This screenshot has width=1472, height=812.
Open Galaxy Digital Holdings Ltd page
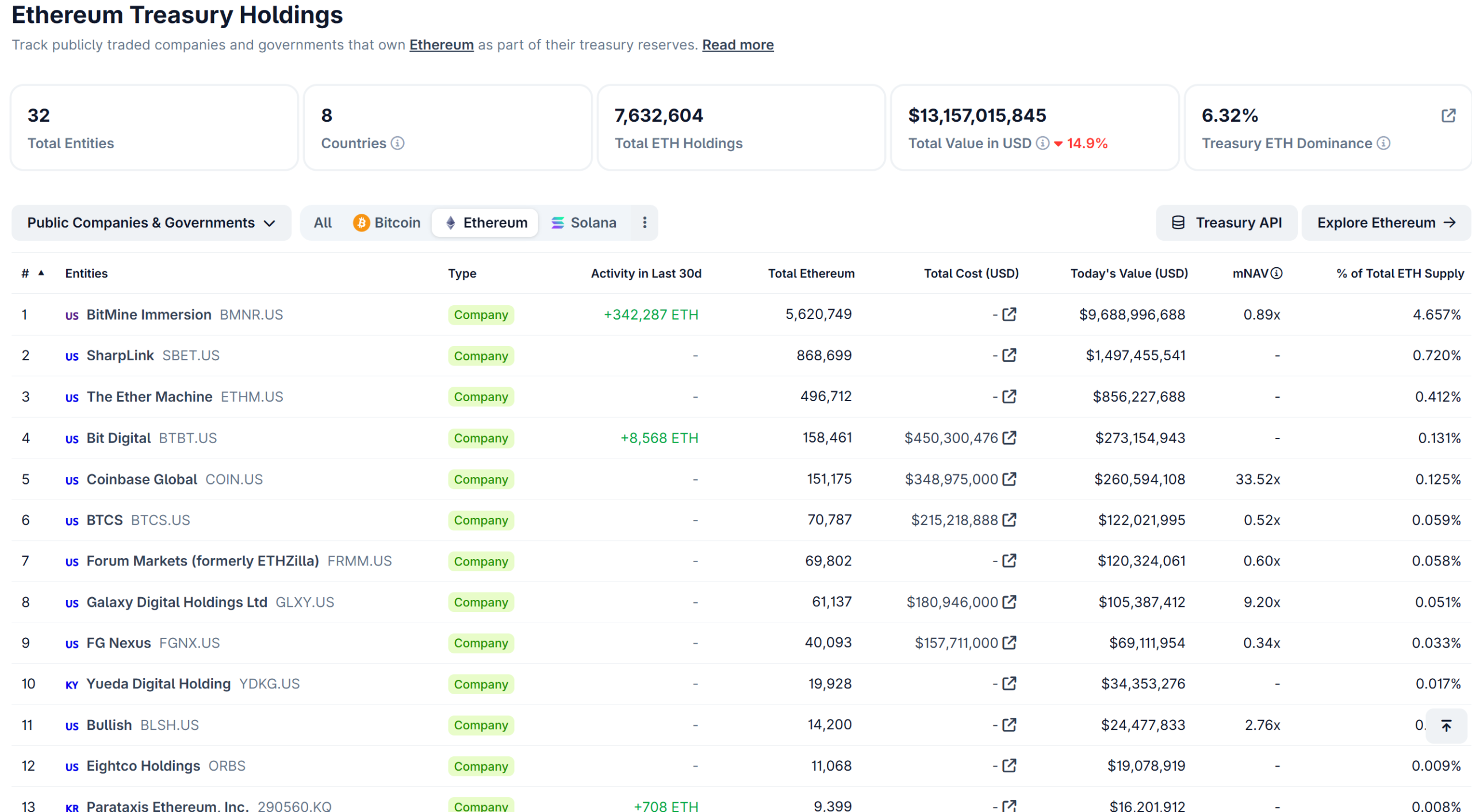[177, 602]
